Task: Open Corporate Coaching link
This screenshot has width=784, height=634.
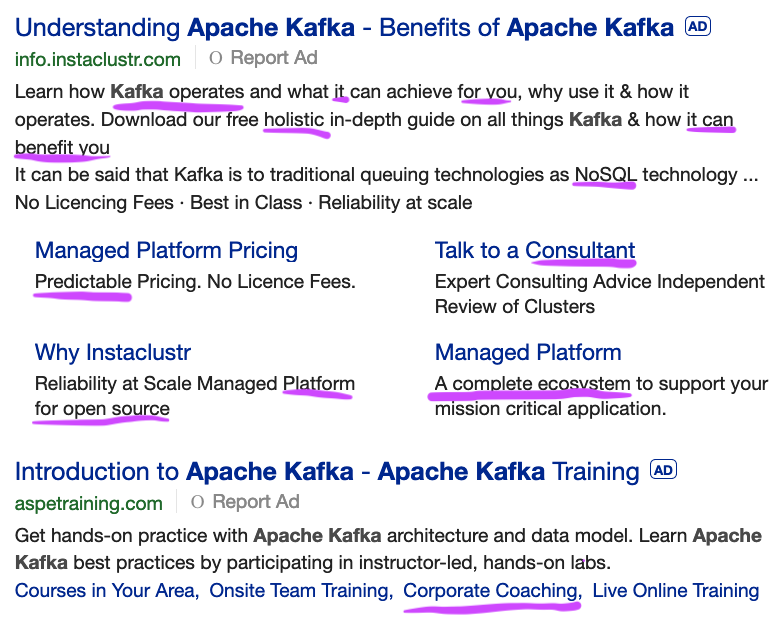Action: (x=492, y=591)
